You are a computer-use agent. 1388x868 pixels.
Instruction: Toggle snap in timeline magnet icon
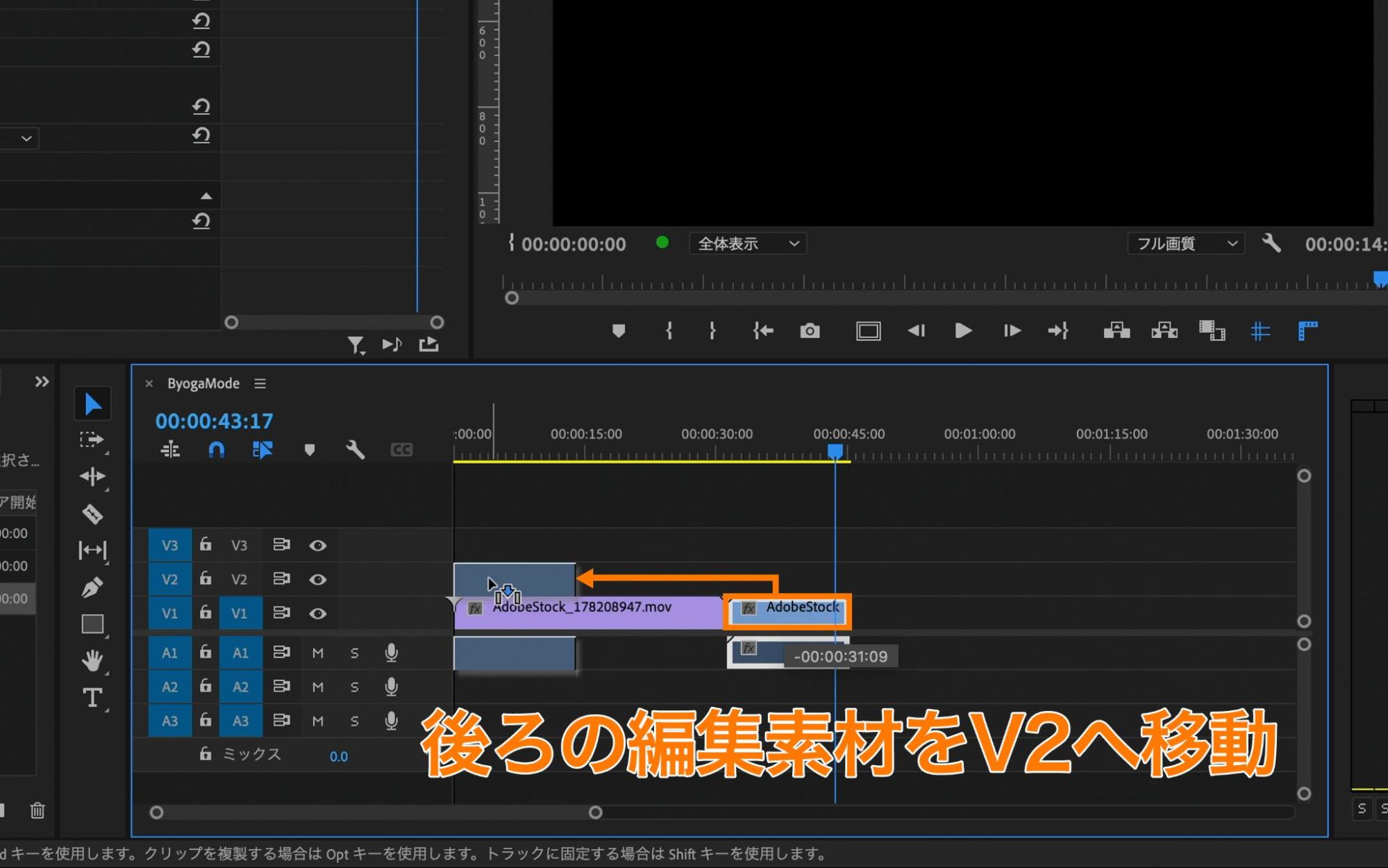[x=217, y=450]
